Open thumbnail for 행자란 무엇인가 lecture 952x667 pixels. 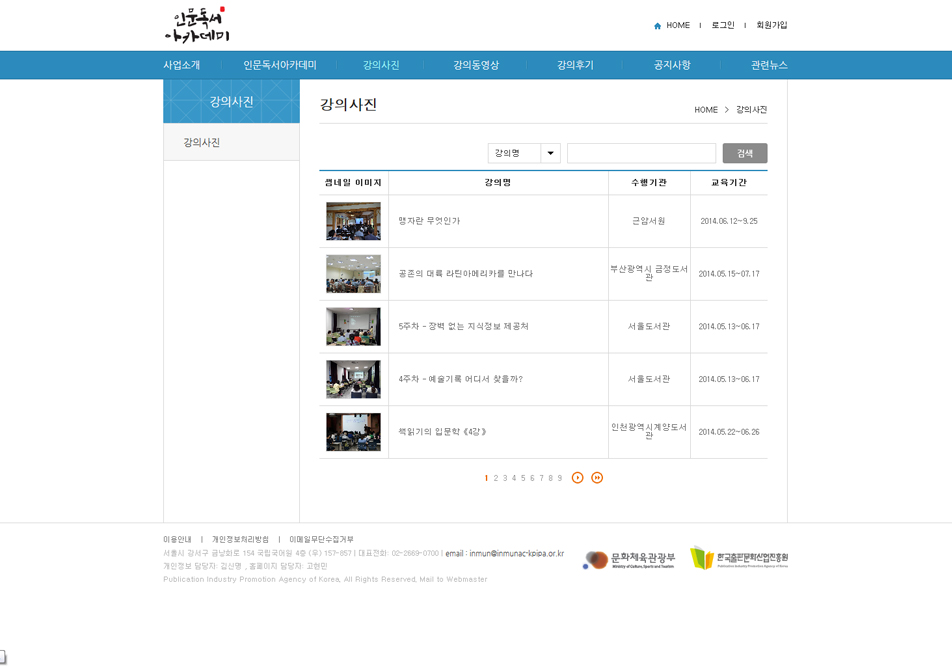(x=353, y=221)
